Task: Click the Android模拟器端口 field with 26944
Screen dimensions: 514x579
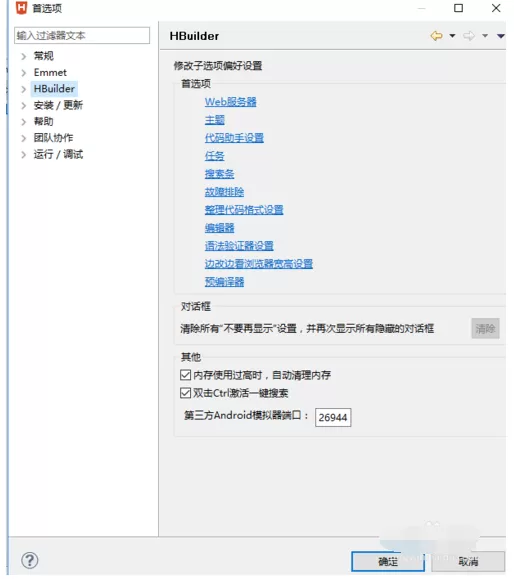Action: point(333,417)
